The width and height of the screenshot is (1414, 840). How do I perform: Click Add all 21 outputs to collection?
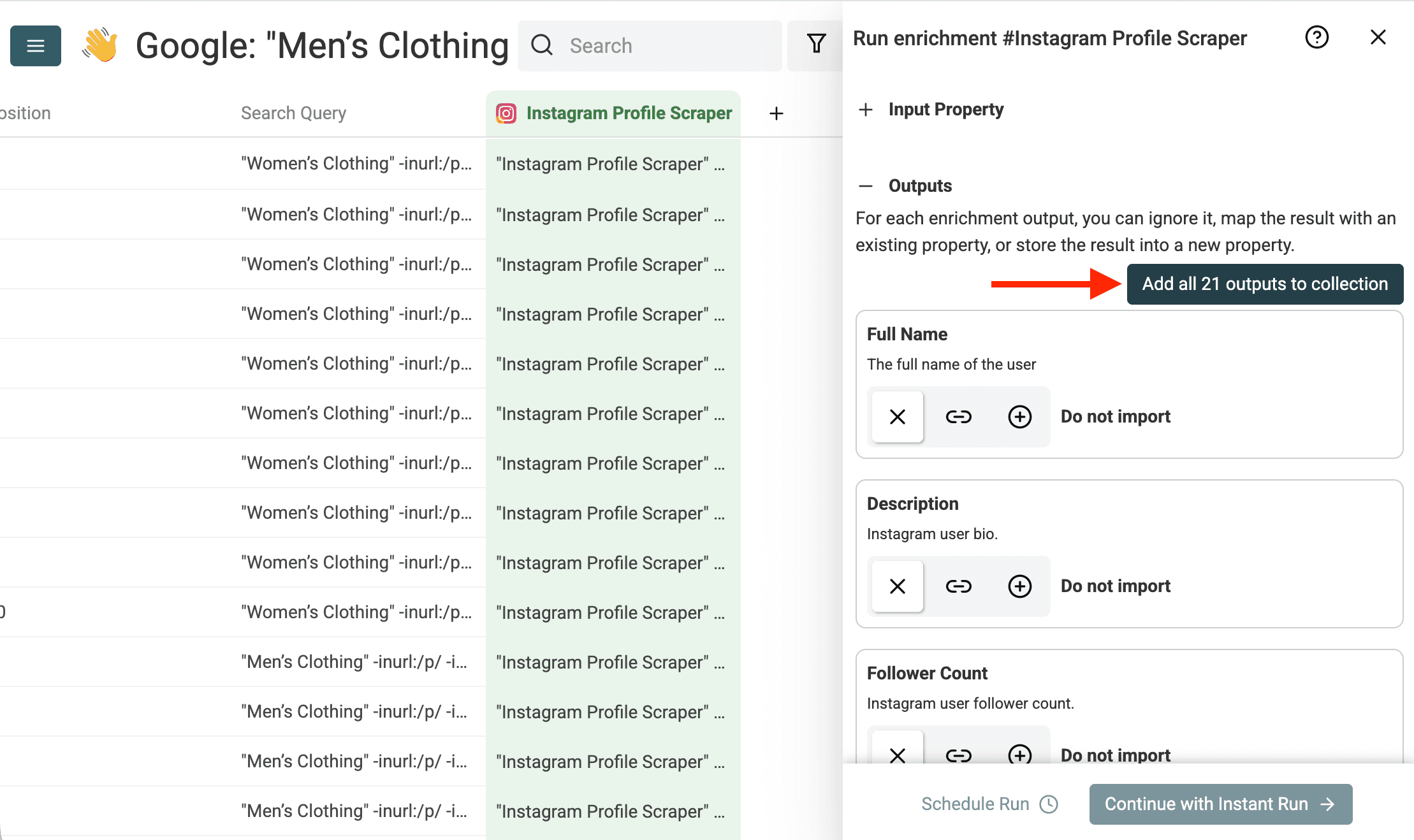[1265, 284]
